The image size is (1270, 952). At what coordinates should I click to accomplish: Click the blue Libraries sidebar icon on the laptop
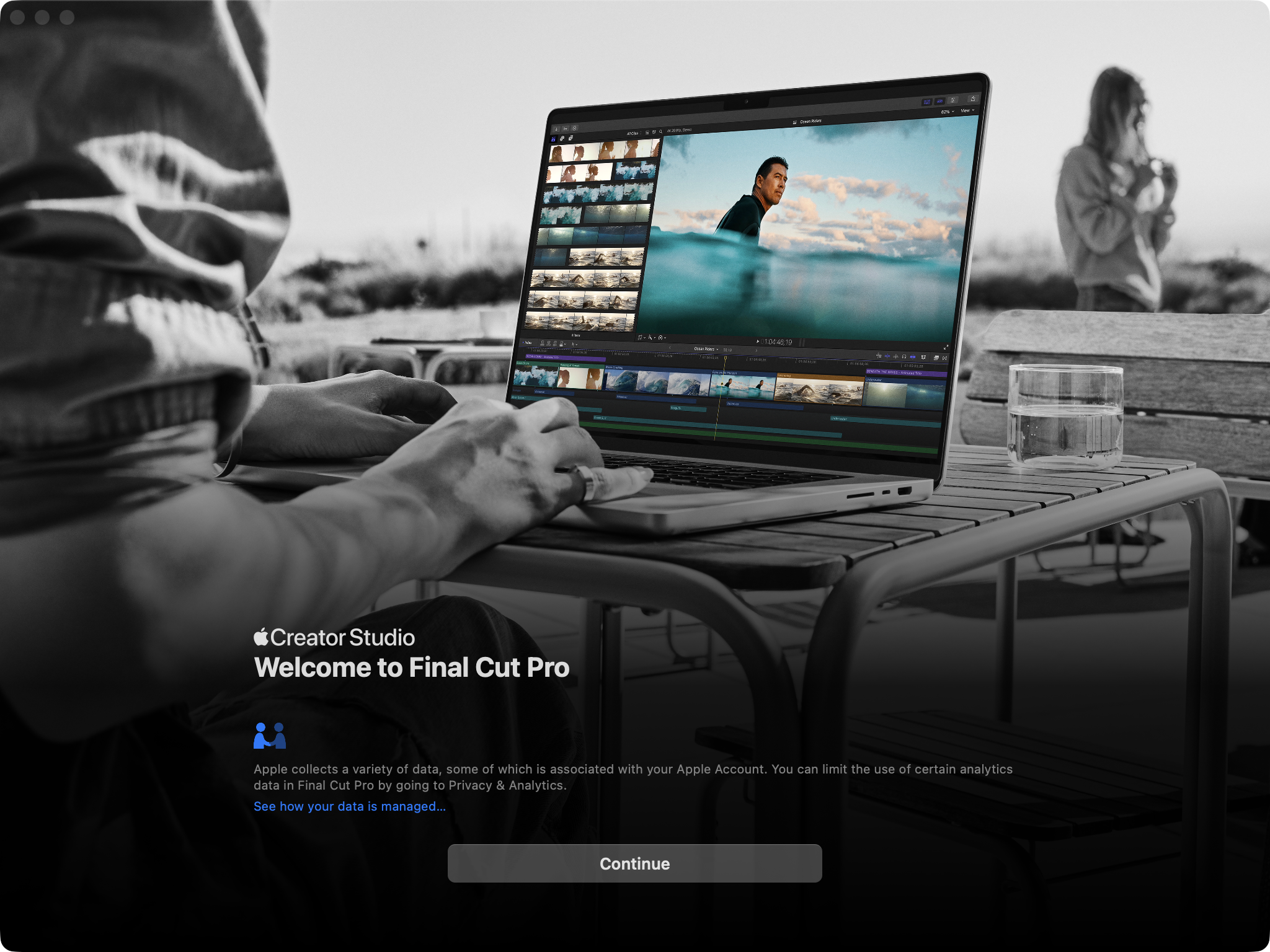pos(553,139)
